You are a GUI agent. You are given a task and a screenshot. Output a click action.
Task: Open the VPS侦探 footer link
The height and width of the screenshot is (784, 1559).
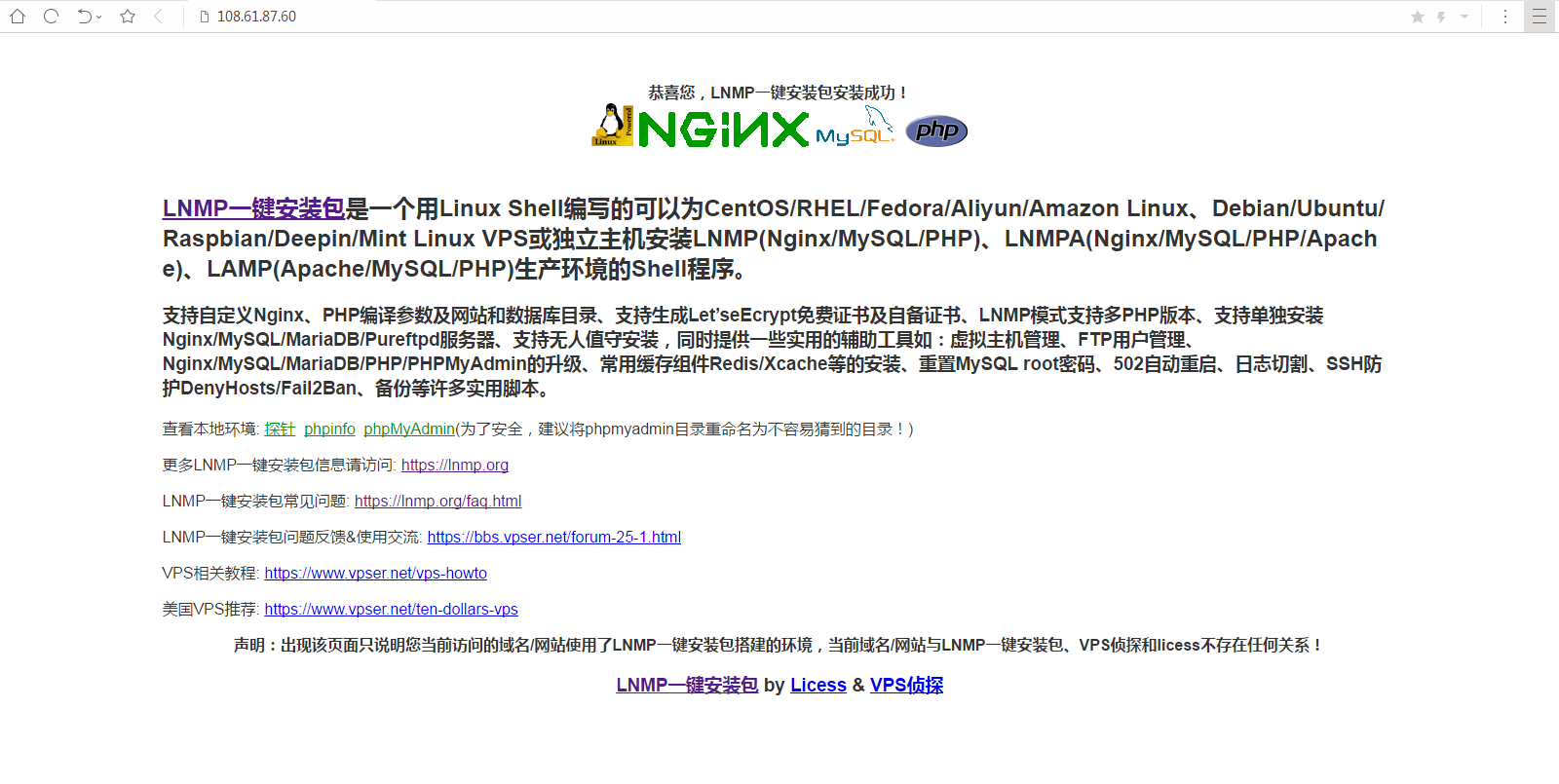pyautogui.click(x=906, y=686)
